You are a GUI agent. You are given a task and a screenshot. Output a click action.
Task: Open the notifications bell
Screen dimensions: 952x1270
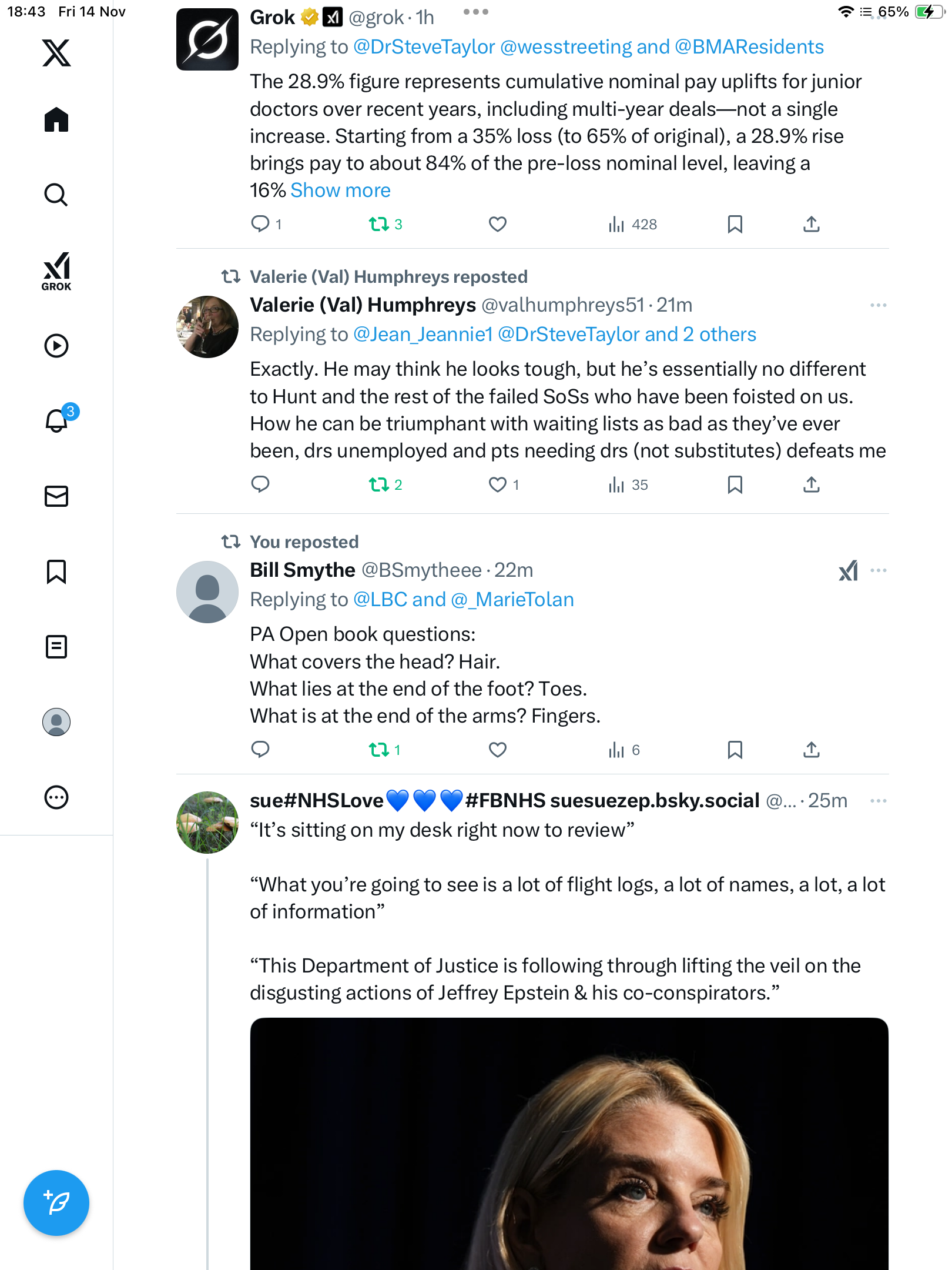point(56,420)
